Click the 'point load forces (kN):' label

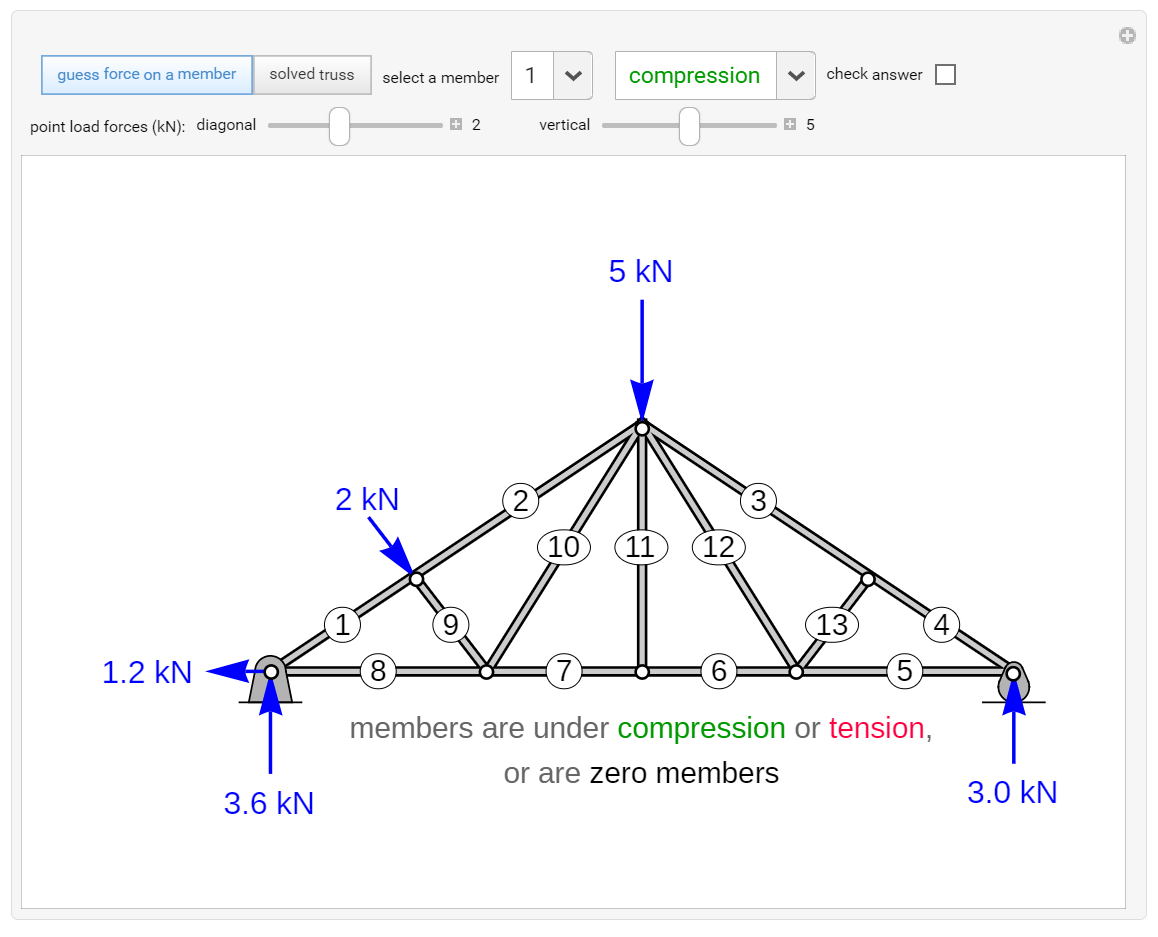pyautogui.click(x=108, y=127)
